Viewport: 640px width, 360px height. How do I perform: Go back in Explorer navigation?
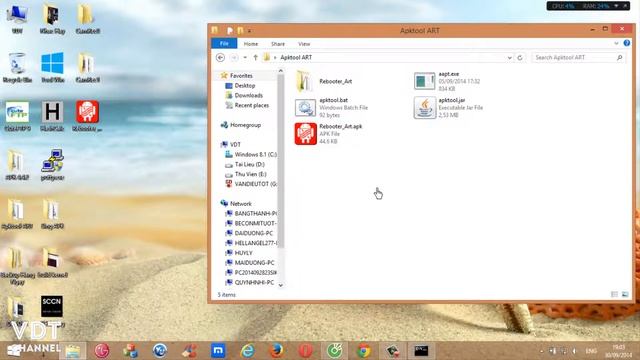click(220, 58)
